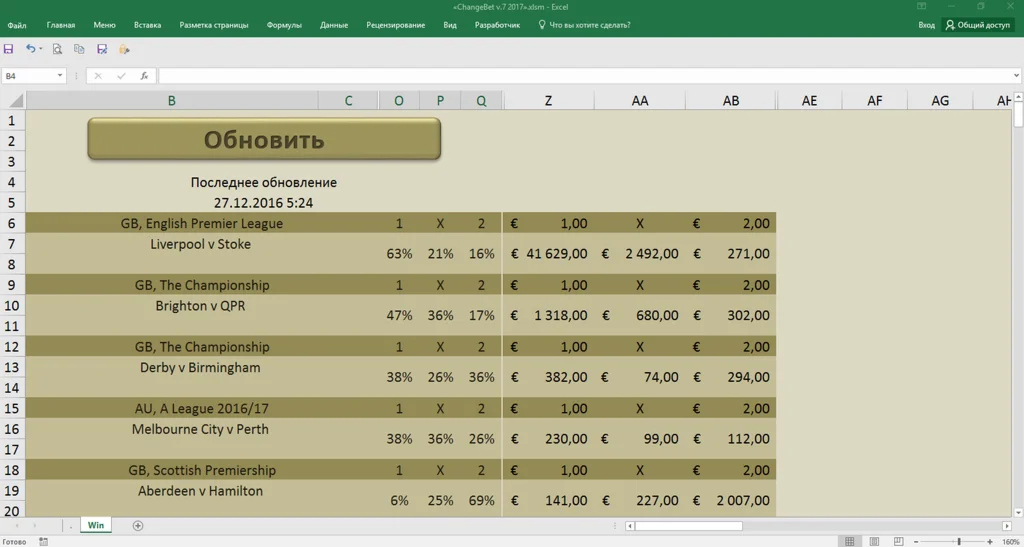Open the Формулы ribbon tab

[284, 25]
